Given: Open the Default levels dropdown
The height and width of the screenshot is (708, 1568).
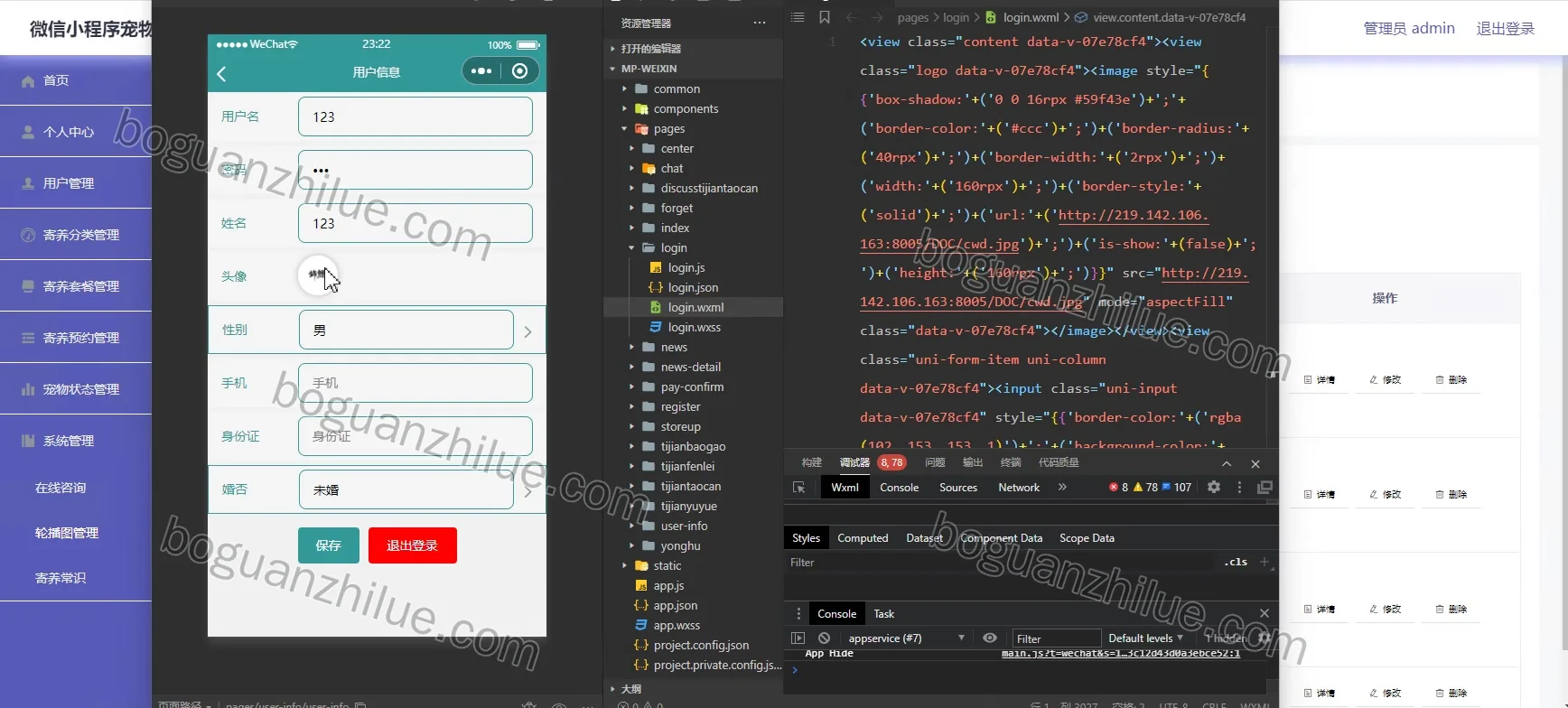Looking at the screenshot, I should click(1145, 638).
